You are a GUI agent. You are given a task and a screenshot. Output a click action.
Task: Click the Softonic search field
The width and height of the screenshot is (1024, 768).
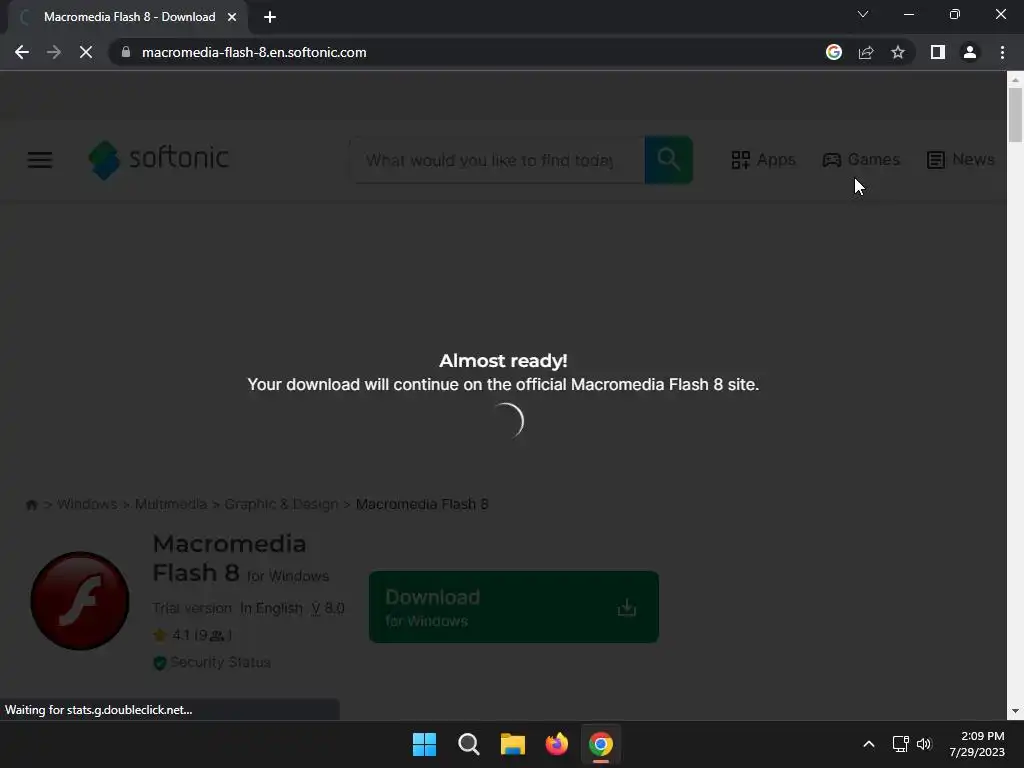pos(497,160)
